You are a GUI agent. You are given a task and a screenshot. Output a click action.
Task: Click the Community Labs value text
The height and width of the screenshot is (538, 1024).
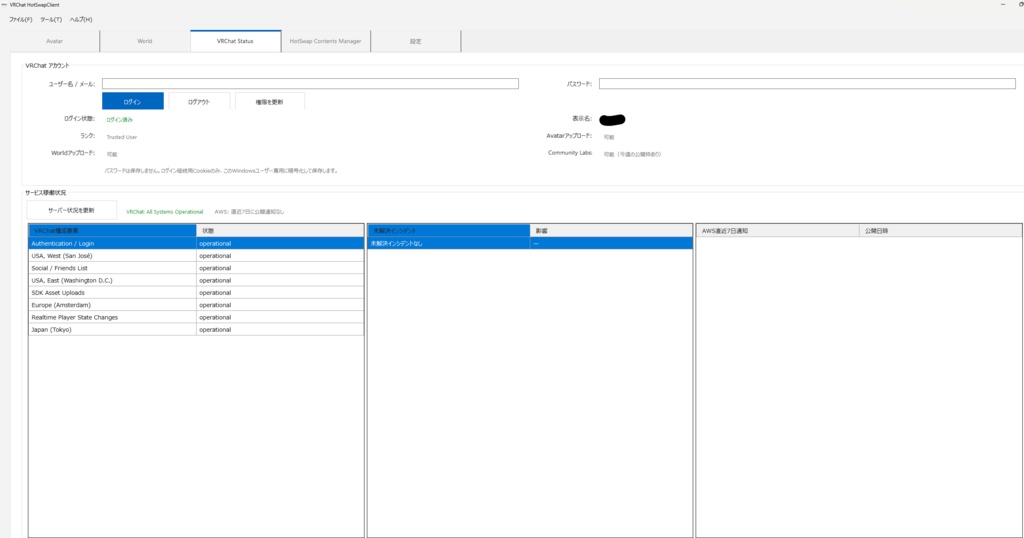pyautogui.click(x=632, y=154)
